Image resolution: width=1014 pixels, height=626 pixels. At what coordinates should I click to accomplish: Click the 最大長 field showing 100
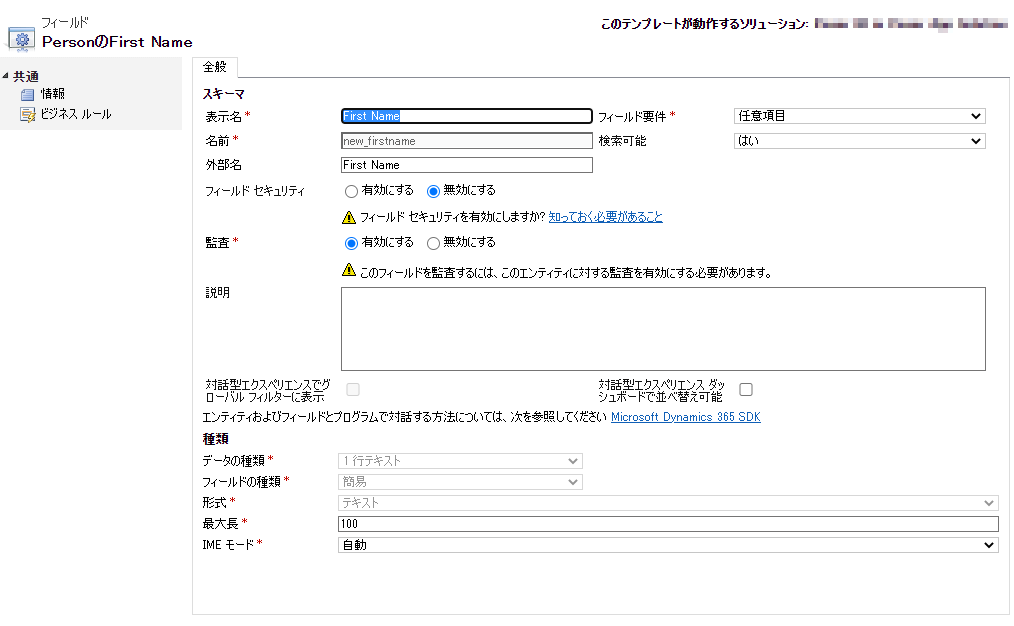pos(668,524)
